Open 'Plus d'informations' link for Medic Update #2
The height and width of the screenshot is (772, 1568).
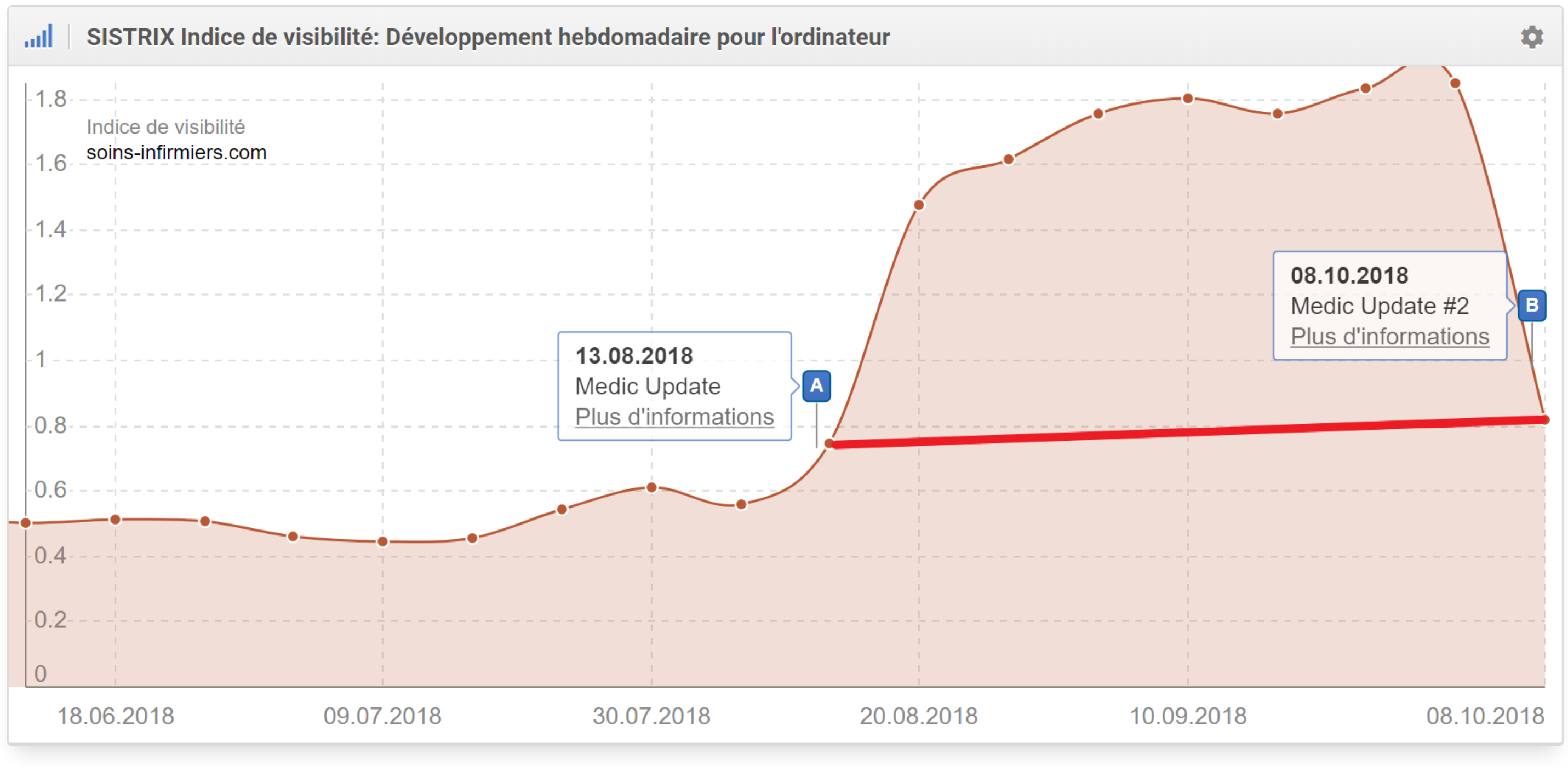point(1389,337)
